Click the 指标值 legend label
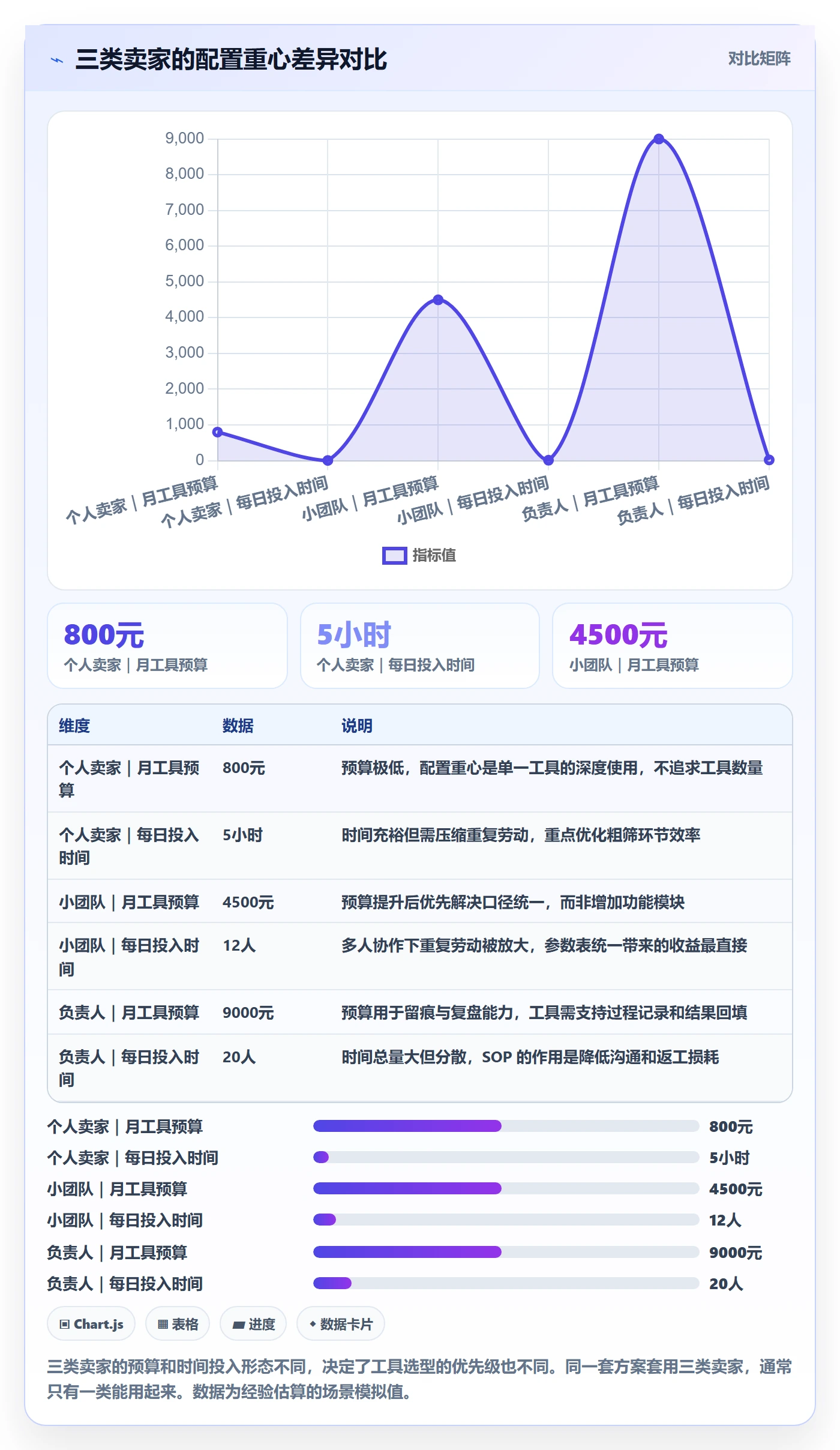This screenshot has height=1450, width=840. click(x=434, y=556)
